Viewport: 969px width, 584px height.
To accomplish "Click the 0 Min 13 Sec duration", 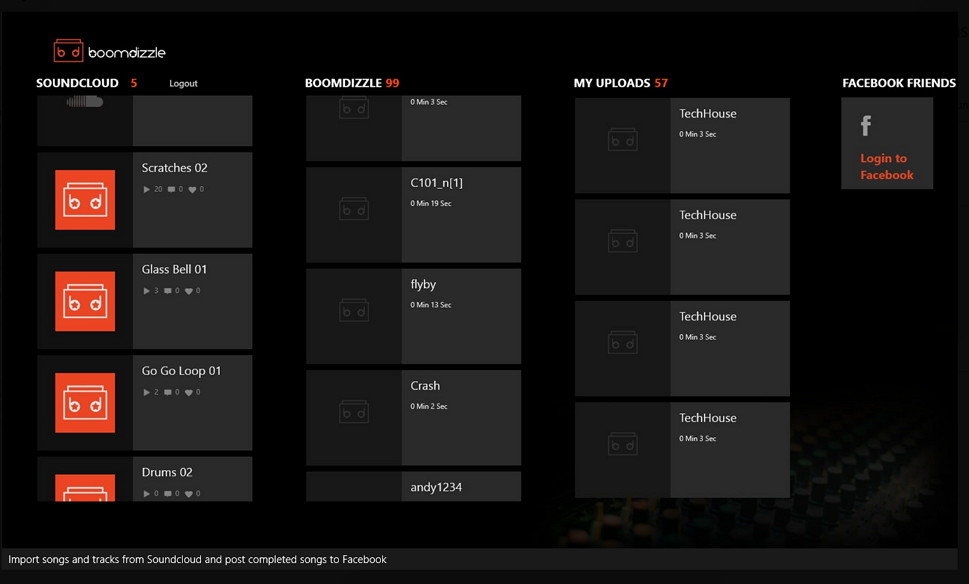I will (431, 305).
